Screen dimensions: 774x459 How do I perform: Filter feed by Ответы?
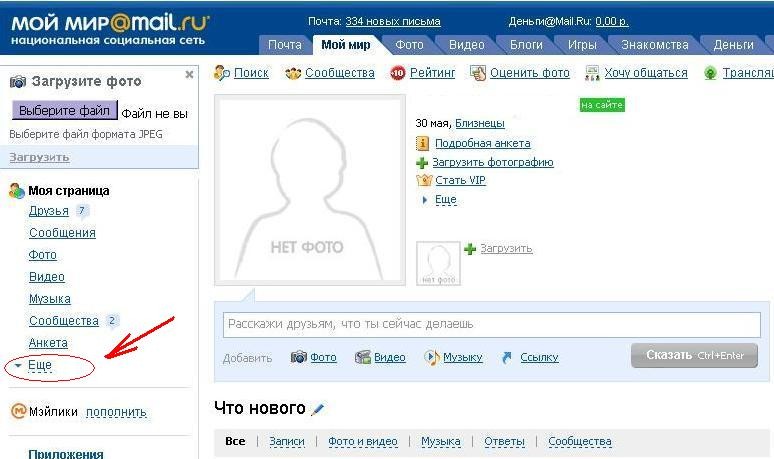tap(504, 441)
